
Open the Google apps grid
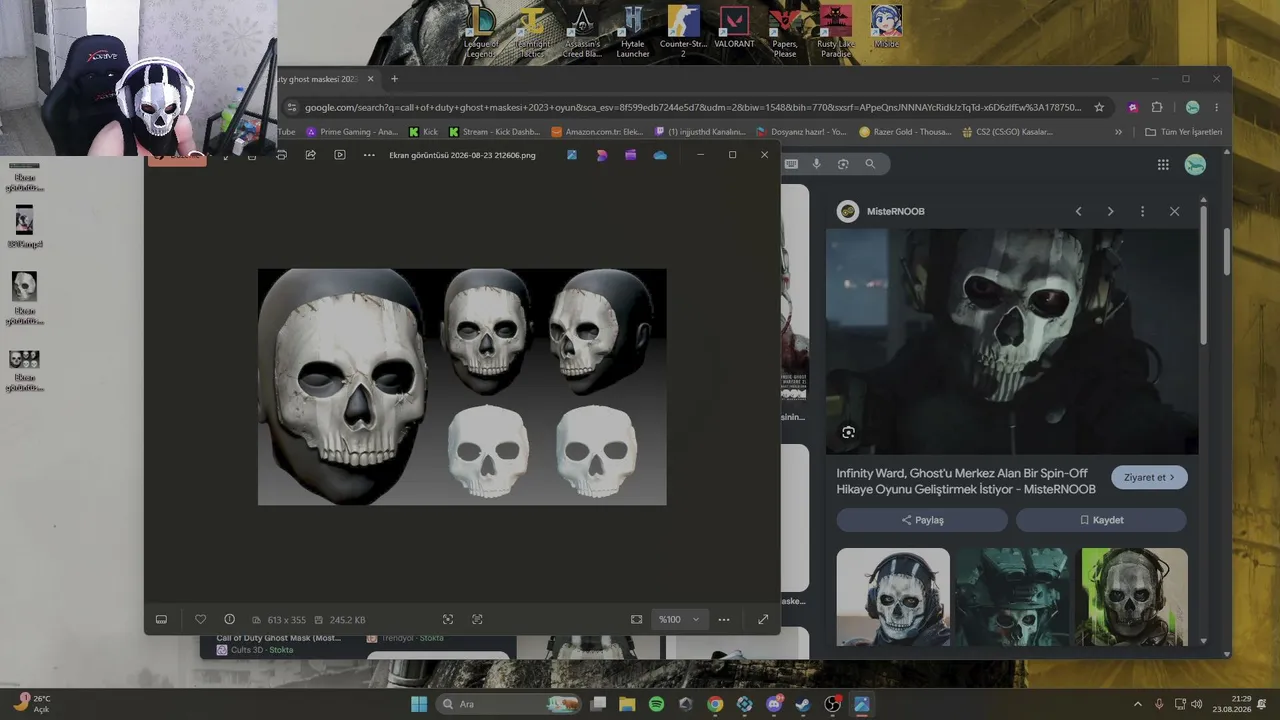click(x=1163, y=165)
